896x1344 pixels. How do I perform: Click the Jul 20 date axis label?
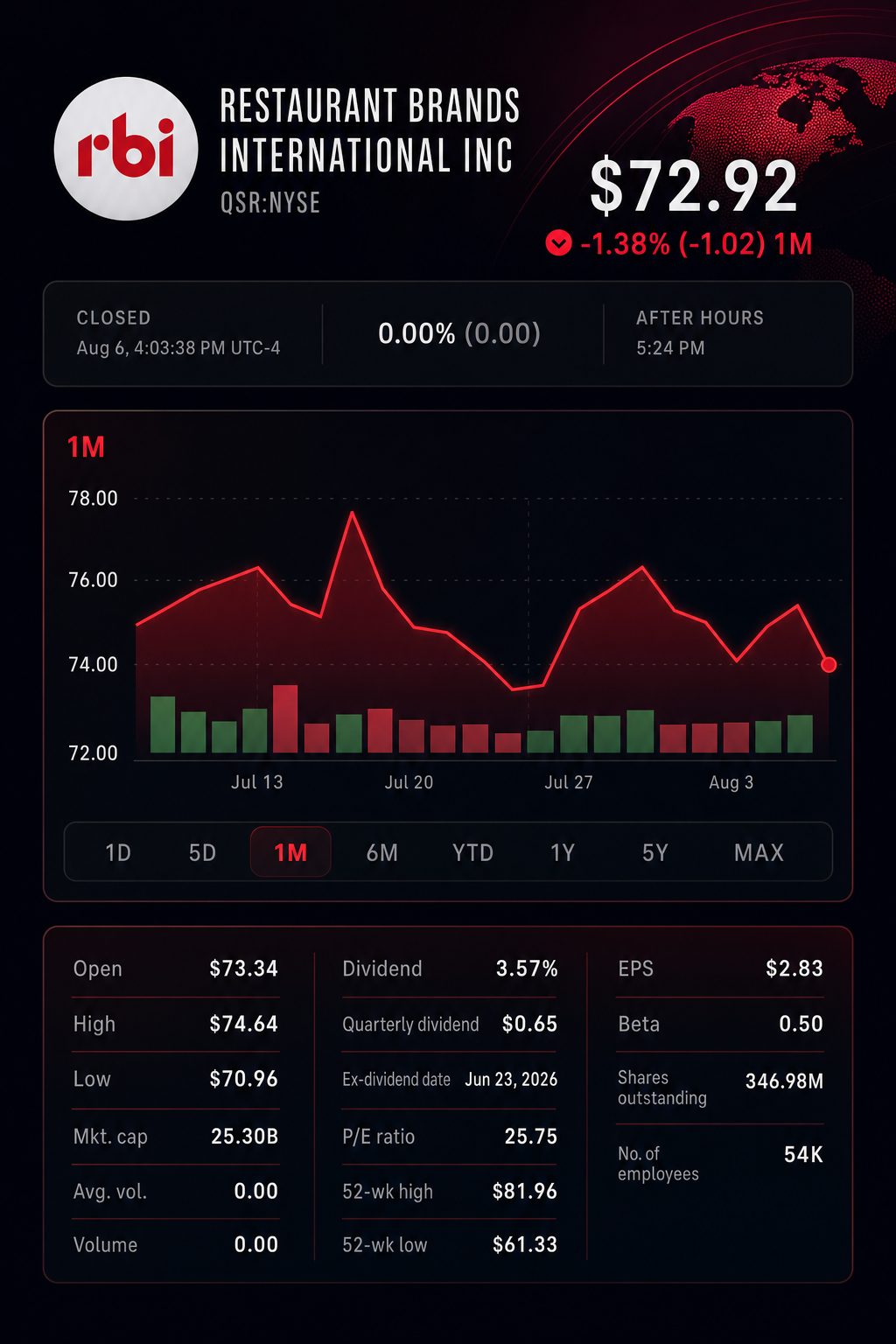tap(409, 782)
